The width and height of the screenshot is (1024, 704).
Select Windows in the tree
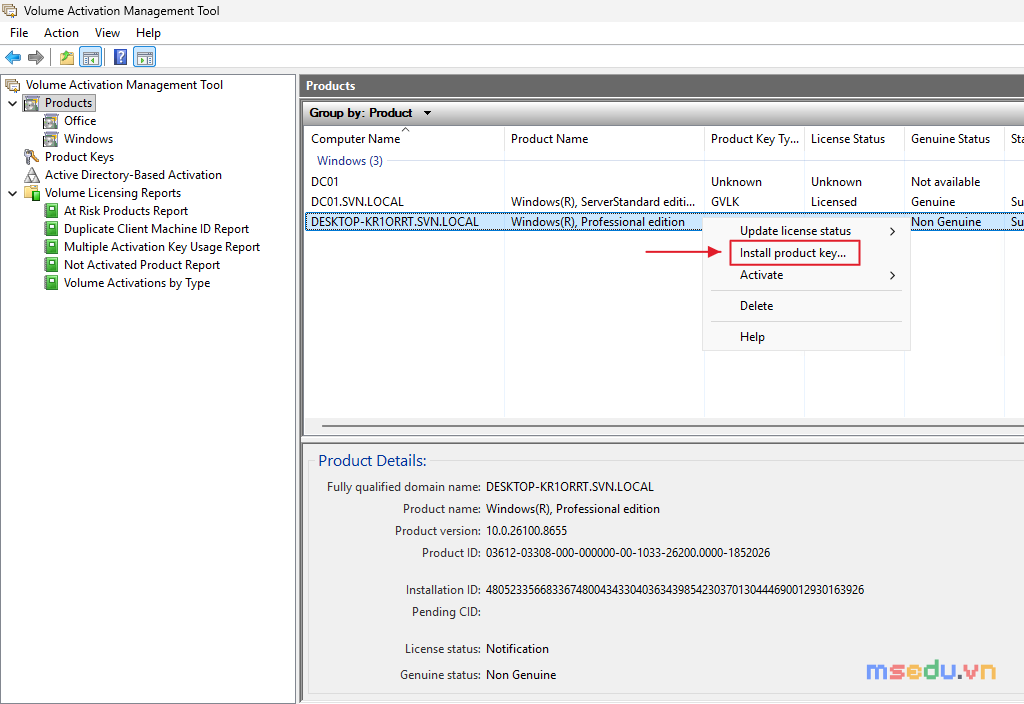click(x=88, y=139)
